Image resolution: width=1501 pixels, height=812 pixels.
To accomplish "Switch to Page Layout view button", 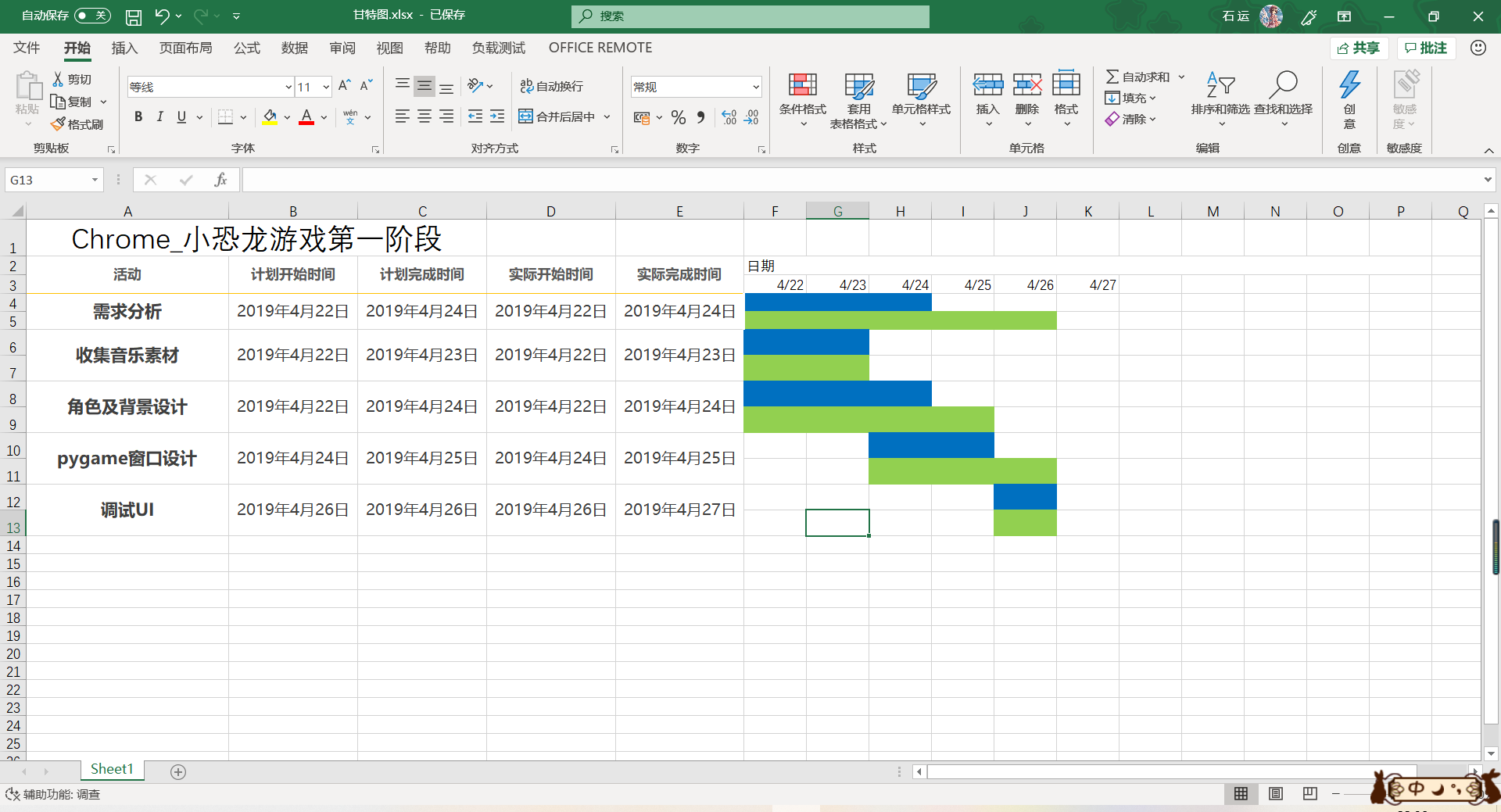I will [x=1276, y=794].
